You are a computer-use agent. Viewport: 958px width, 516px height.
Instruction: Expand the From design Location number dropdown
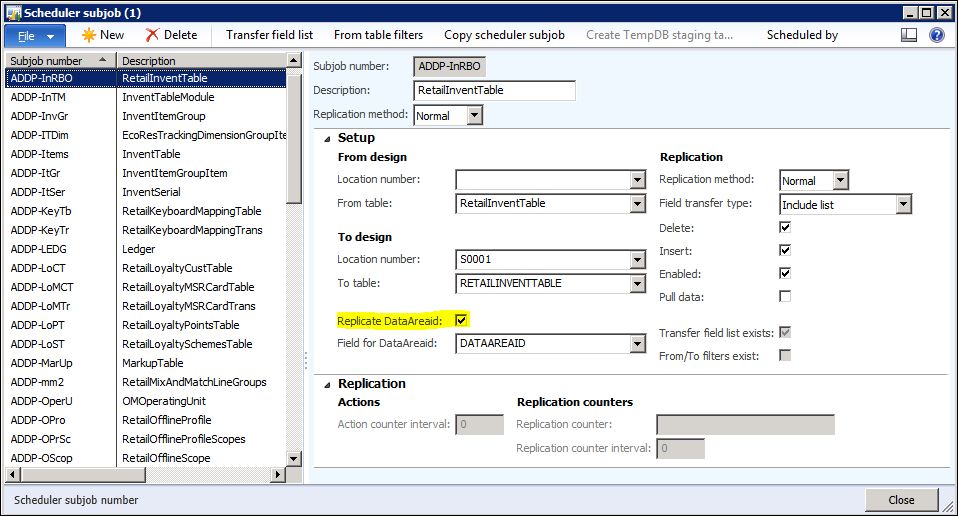tap(637, 180)
